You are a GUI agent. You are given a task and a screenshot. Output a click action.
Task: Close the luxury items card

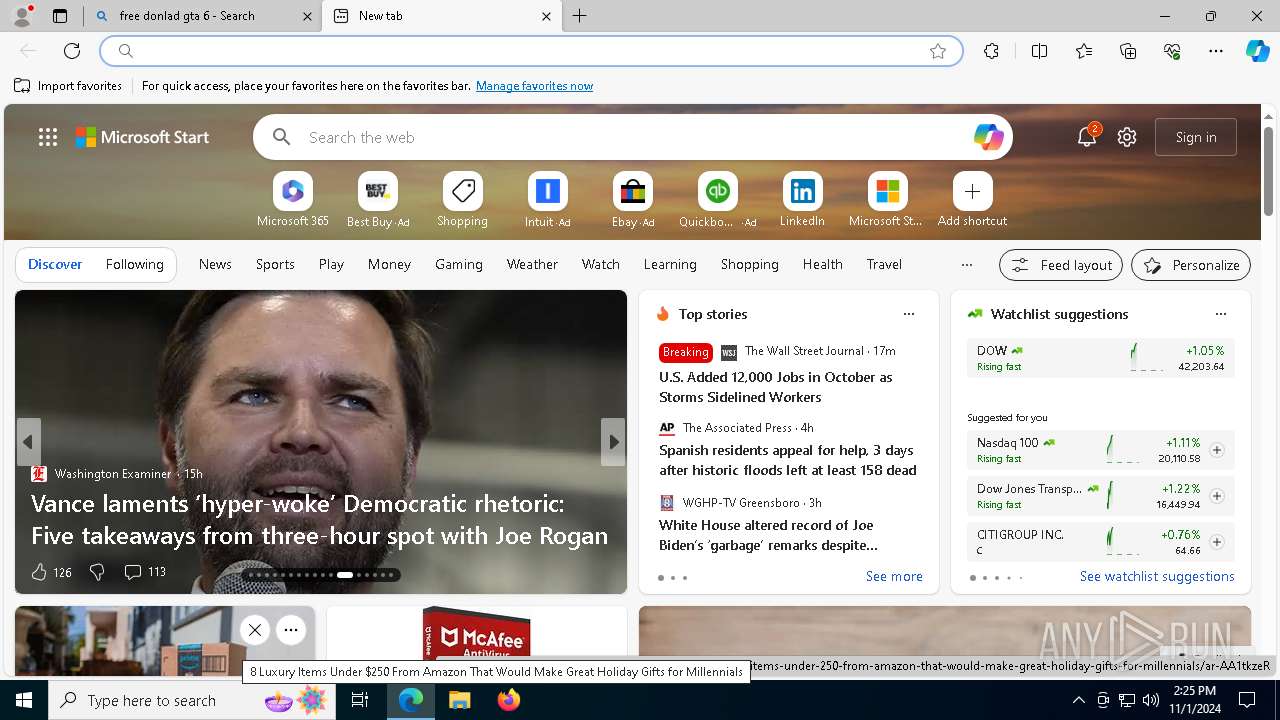tap(255, 630)
